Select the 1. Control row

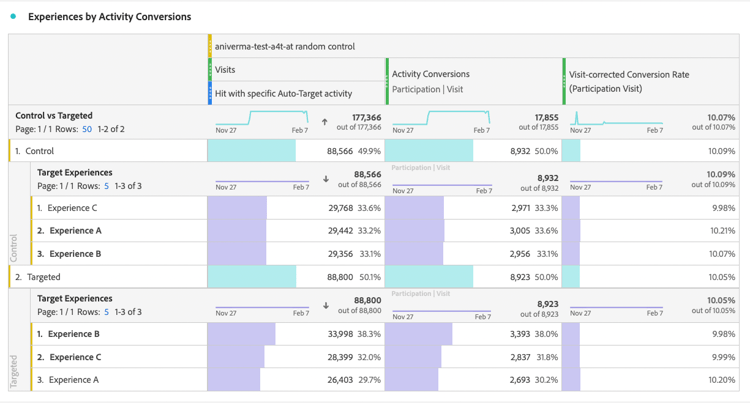tap(40, 151)
